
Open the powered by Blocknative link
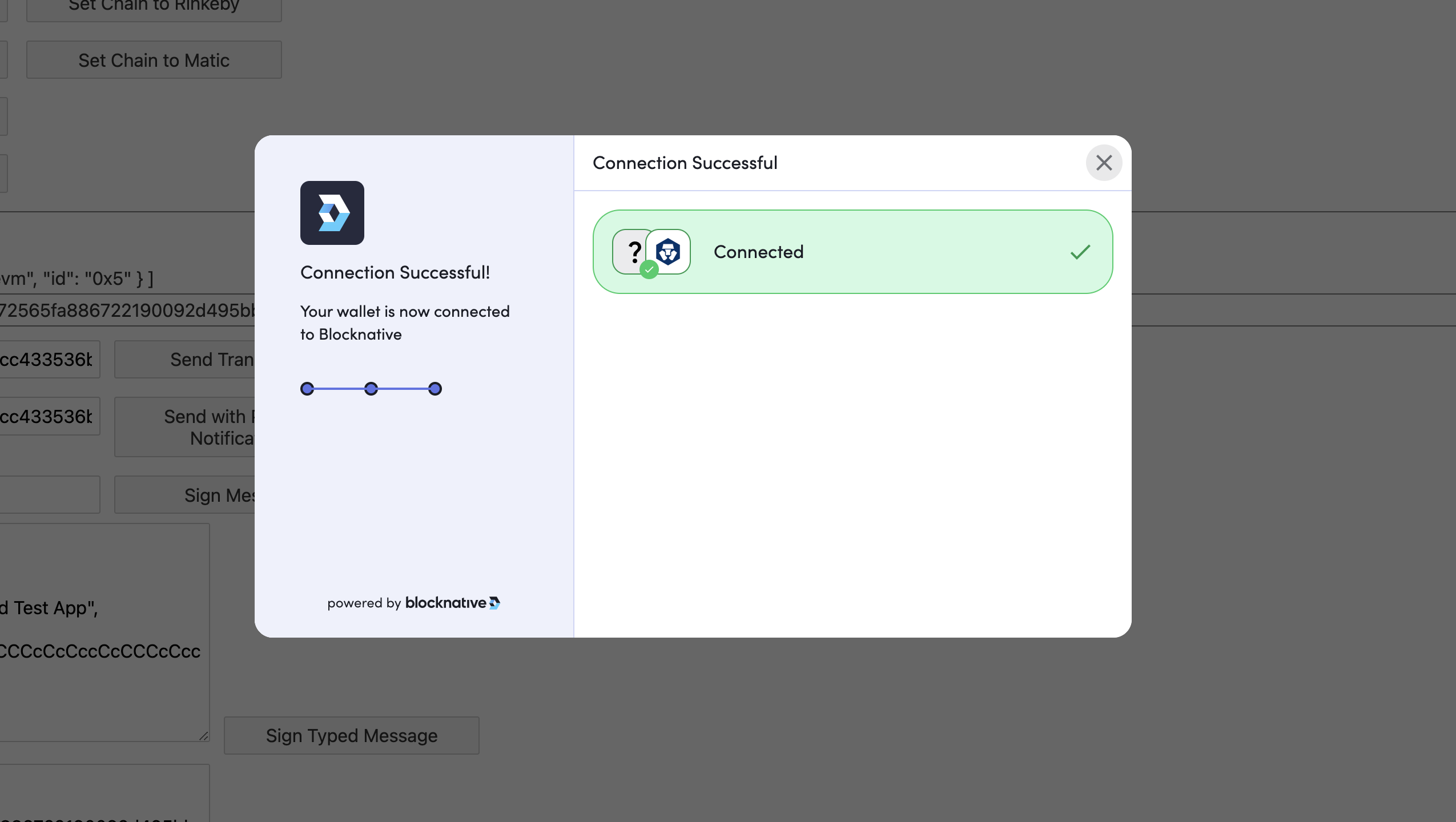tap(413, 603)
